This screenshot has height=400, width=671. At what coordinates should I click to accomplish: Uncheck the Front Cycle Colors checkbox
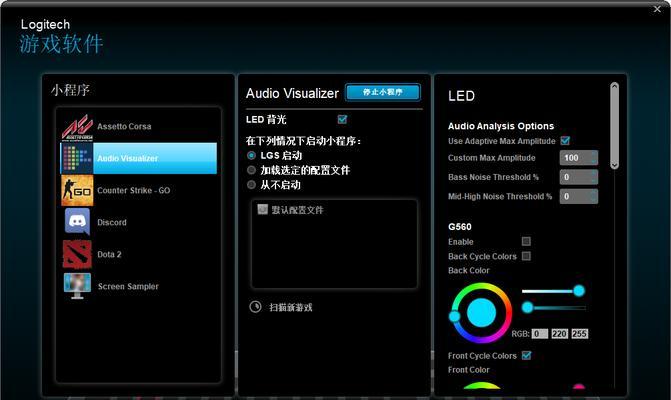click(x=527, y=356)
